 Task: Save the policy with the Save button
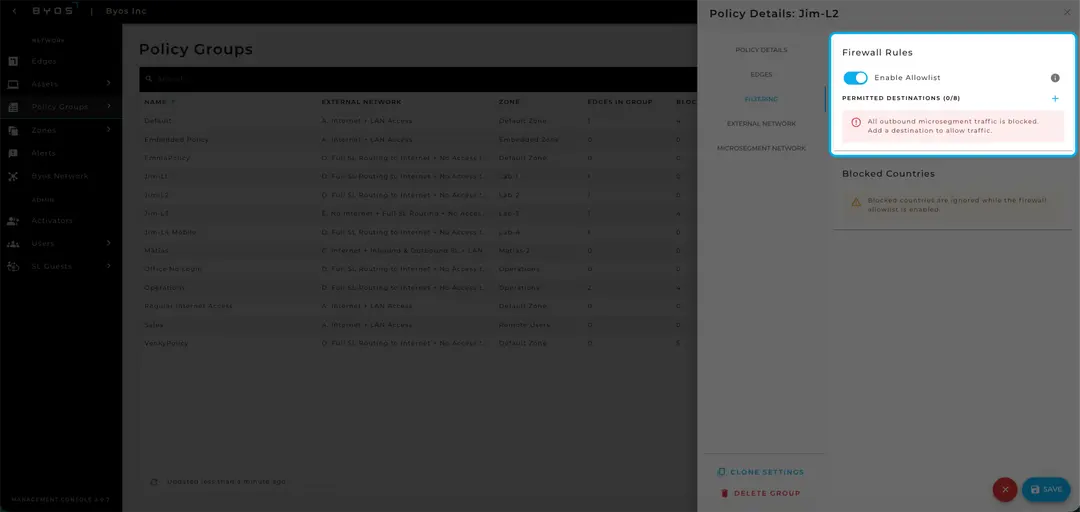coord(1046,489)
